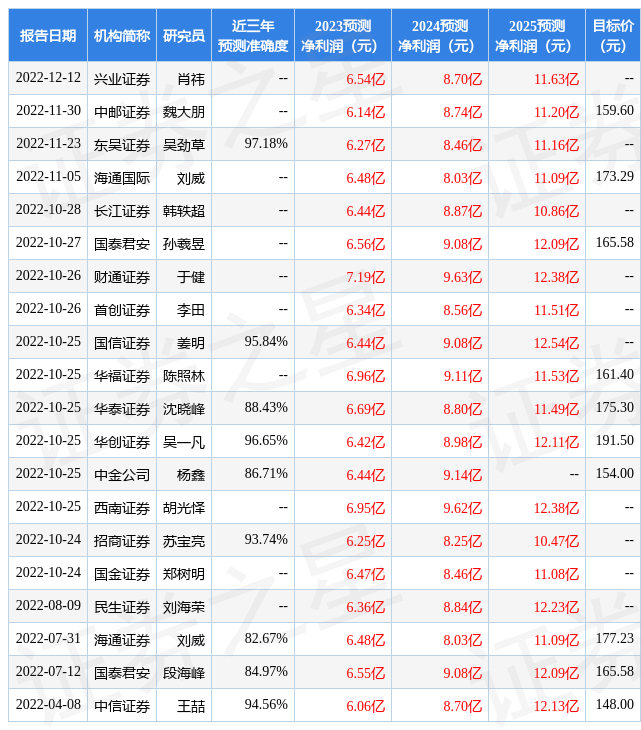The height and width of the screenshot is (730, 641).
Task: Click the 2024预测净利润 column header
Action: click(440, 36)
